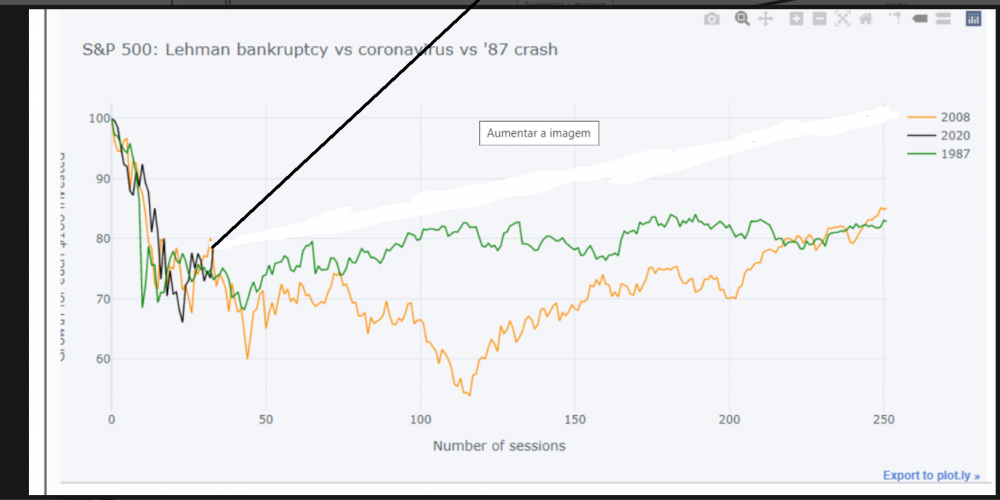Download plot as PNG with camera icon
Screen dimensions: 1000x500
coord(711,19)
